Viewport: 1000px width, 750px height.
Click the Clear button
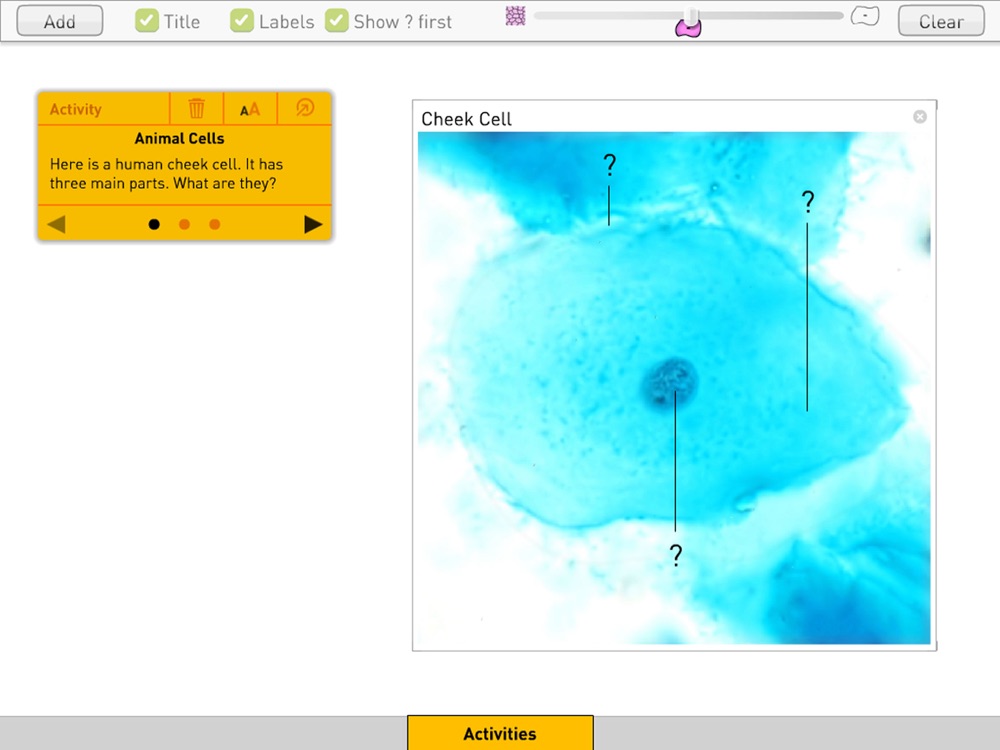point(941,20)
